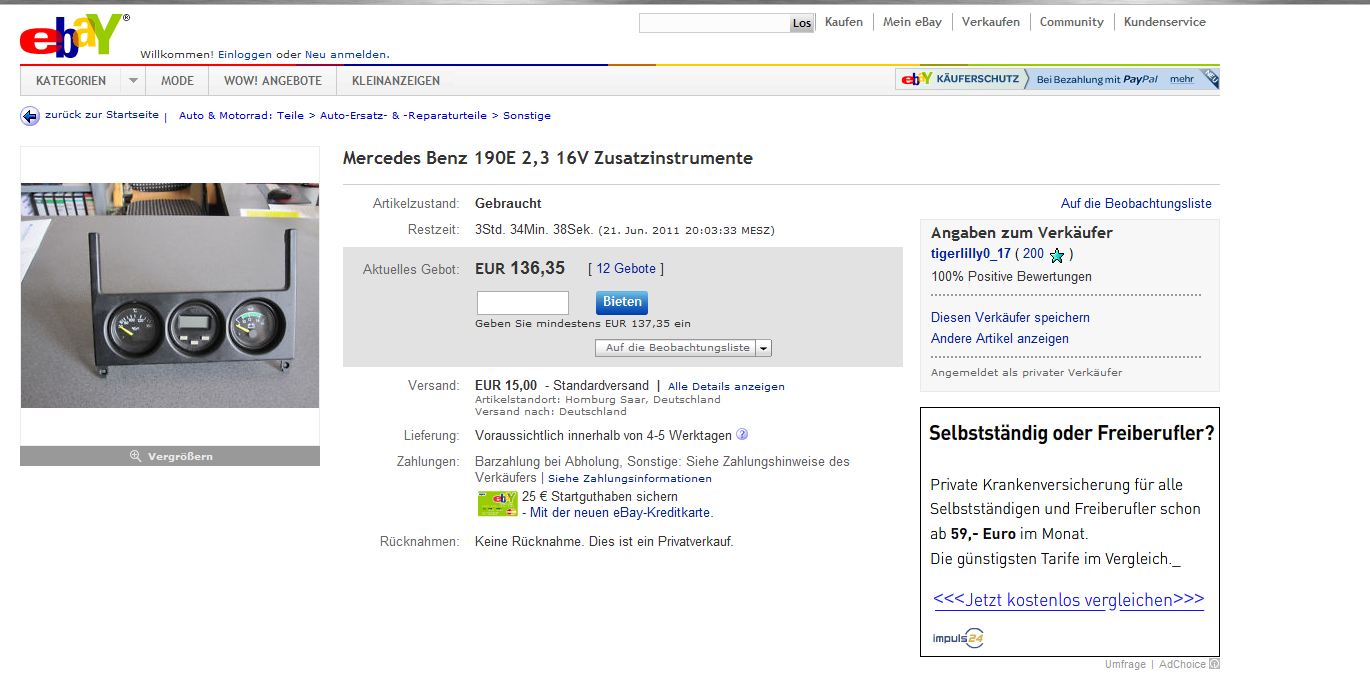Screen dimensions: 1370x680
Task: Click the shipping cost EUR 15,00
Action: point(506,386)
